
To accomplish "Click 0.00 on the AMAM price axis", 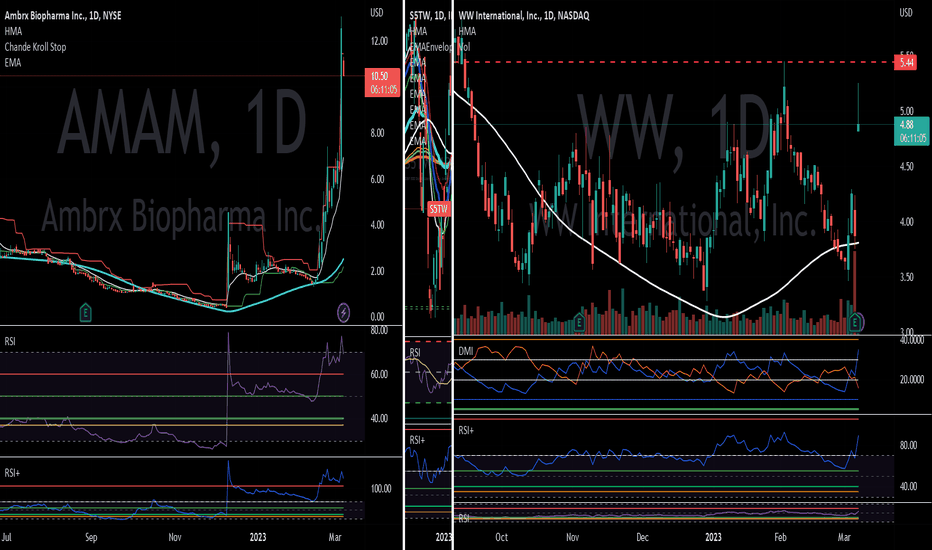I will 377,317.
